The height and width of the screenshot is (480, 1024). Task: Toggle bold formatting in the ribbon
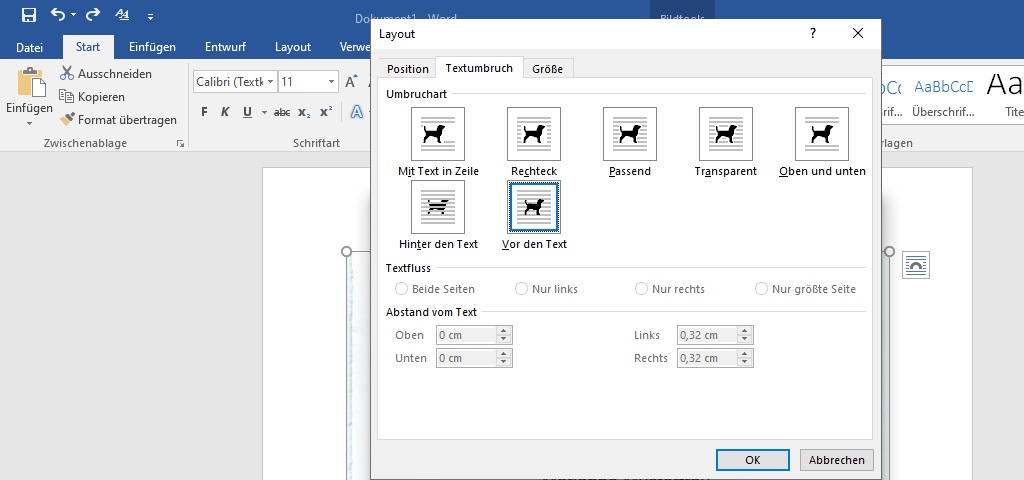click(x=204, y=111)
